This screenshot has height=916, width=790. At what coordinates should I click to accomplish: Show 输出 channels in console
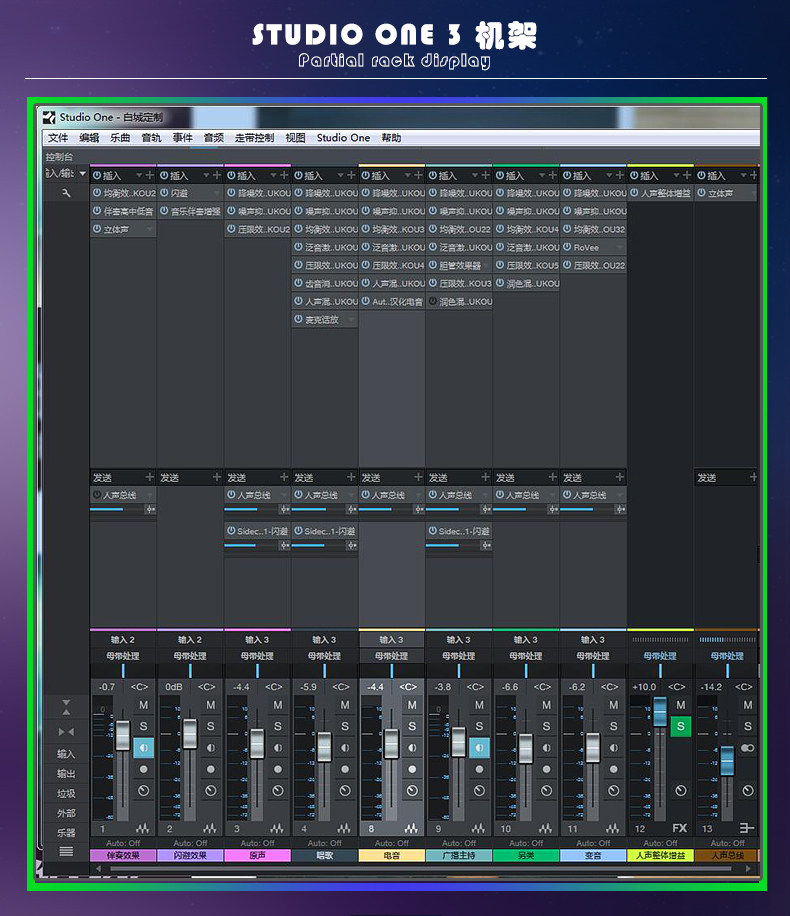click(66, 774)
